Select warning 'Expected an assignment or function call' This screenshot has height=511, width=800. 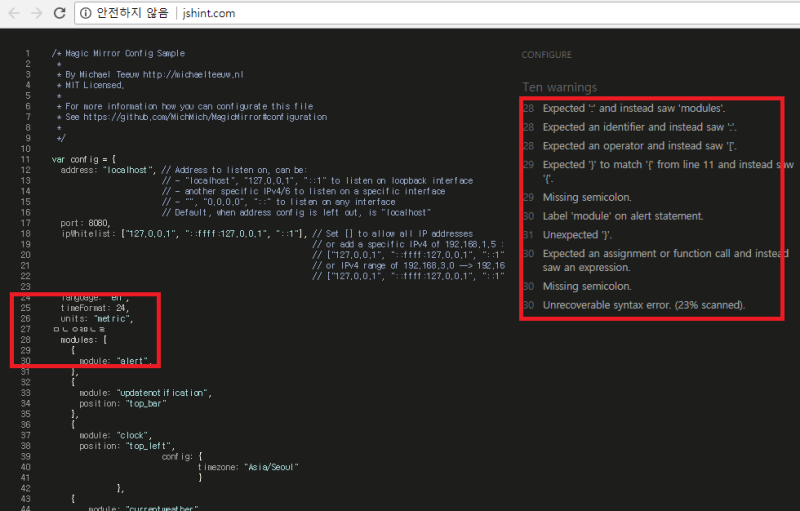click(x=665, y=260)
